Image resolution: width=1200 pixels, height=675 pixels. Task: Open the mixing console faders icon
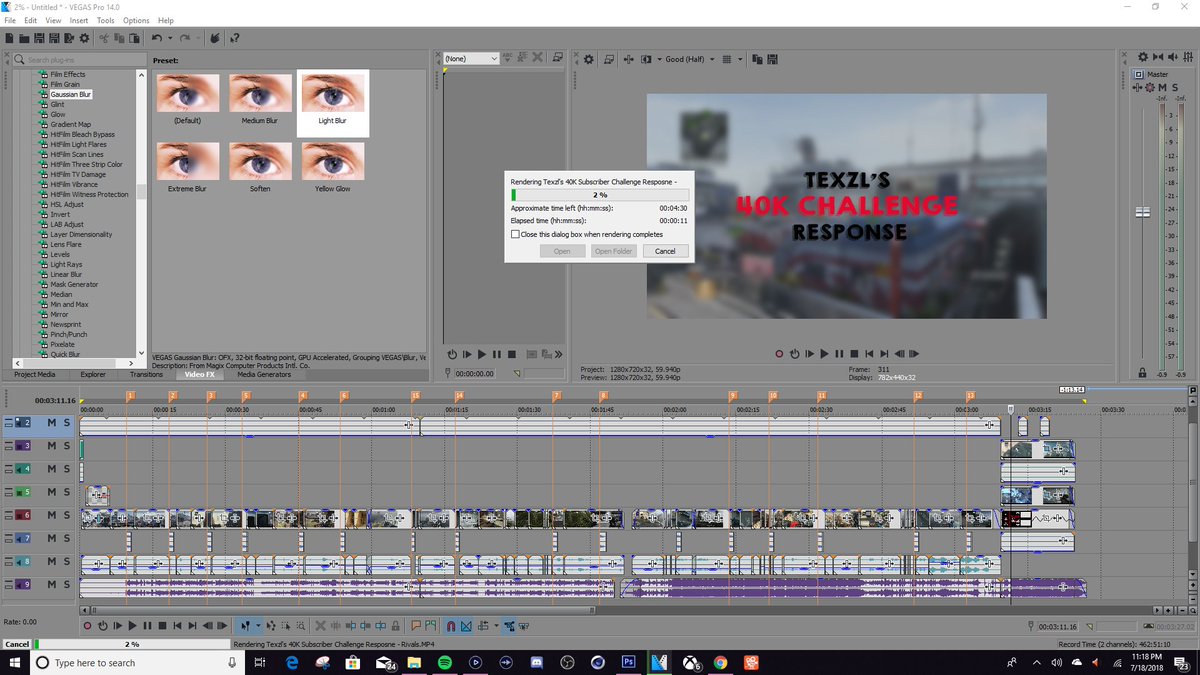(1188, 57)
